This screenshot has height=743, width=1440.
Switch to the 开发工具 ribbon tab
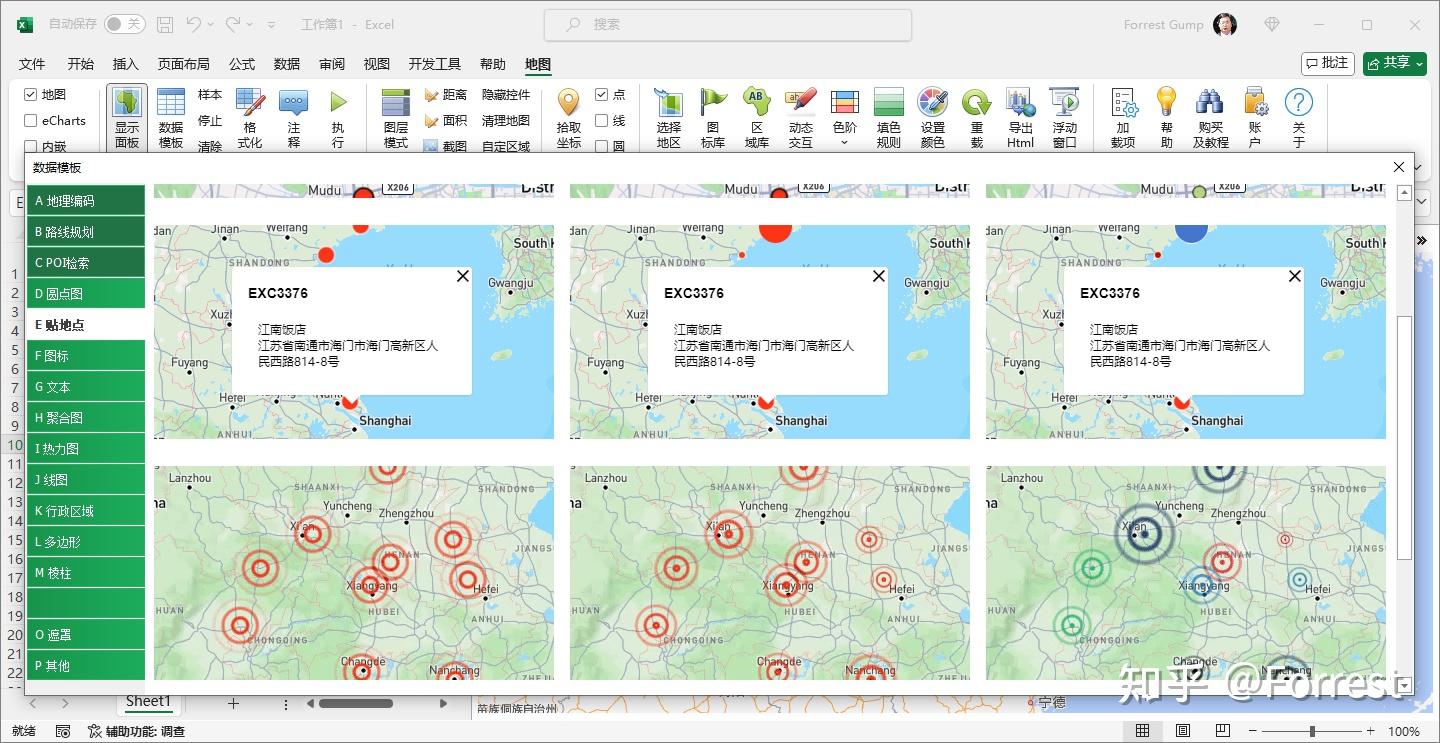tap(434, 64)
